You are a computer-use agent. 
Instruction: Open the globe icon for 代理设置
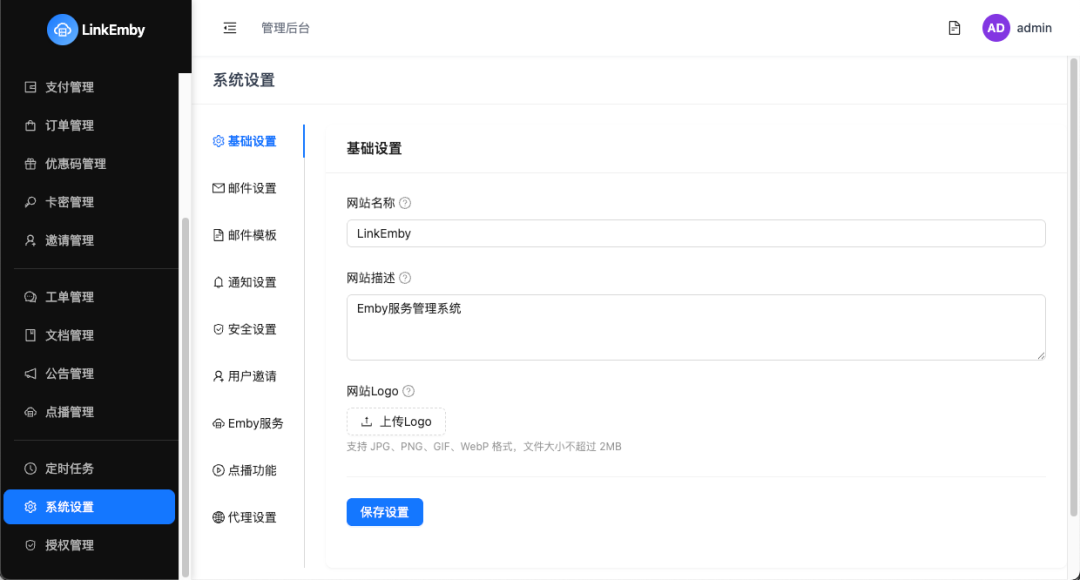[x=217, y=517]
